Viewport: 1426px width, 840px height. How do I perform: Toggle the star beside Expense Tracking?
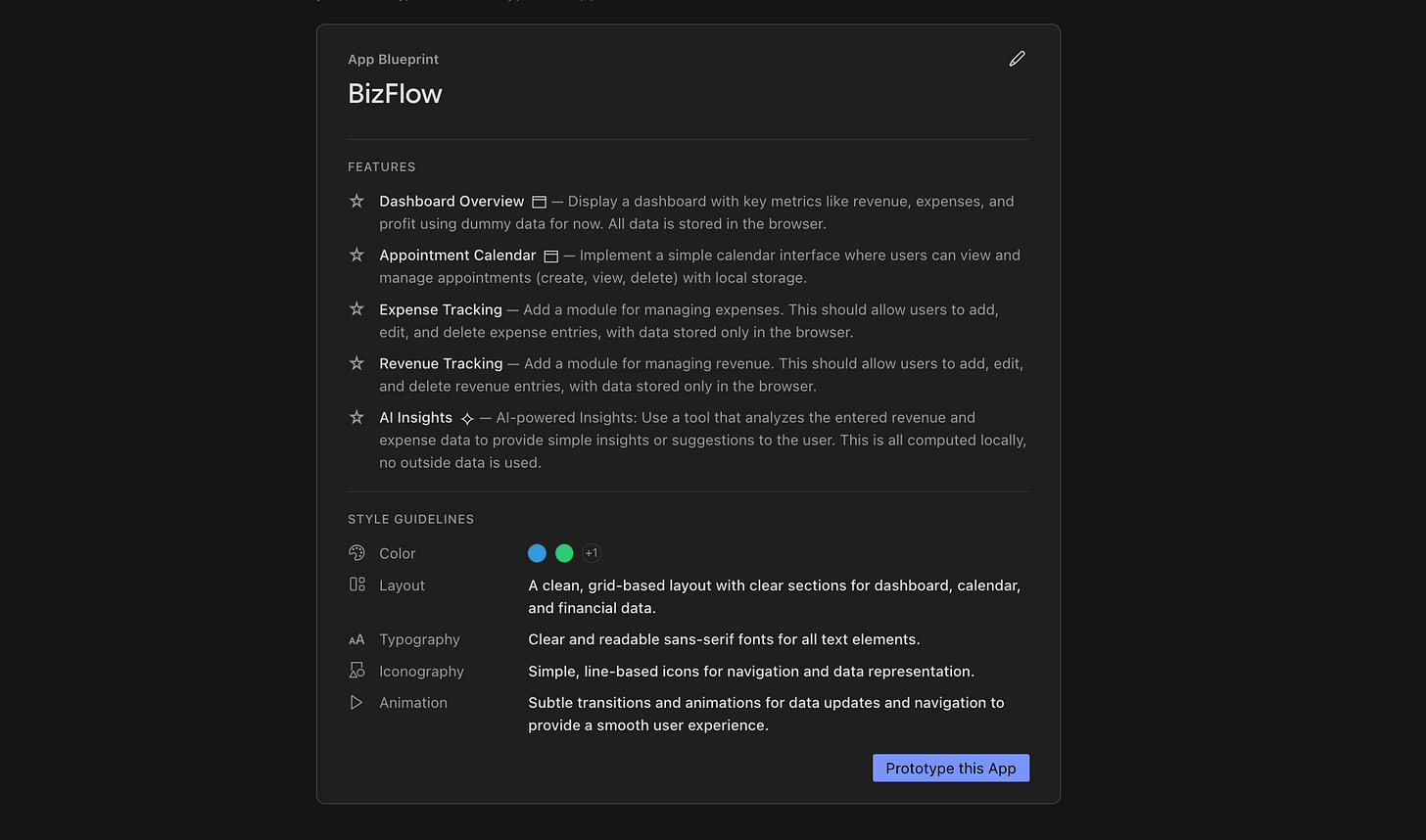356,308
